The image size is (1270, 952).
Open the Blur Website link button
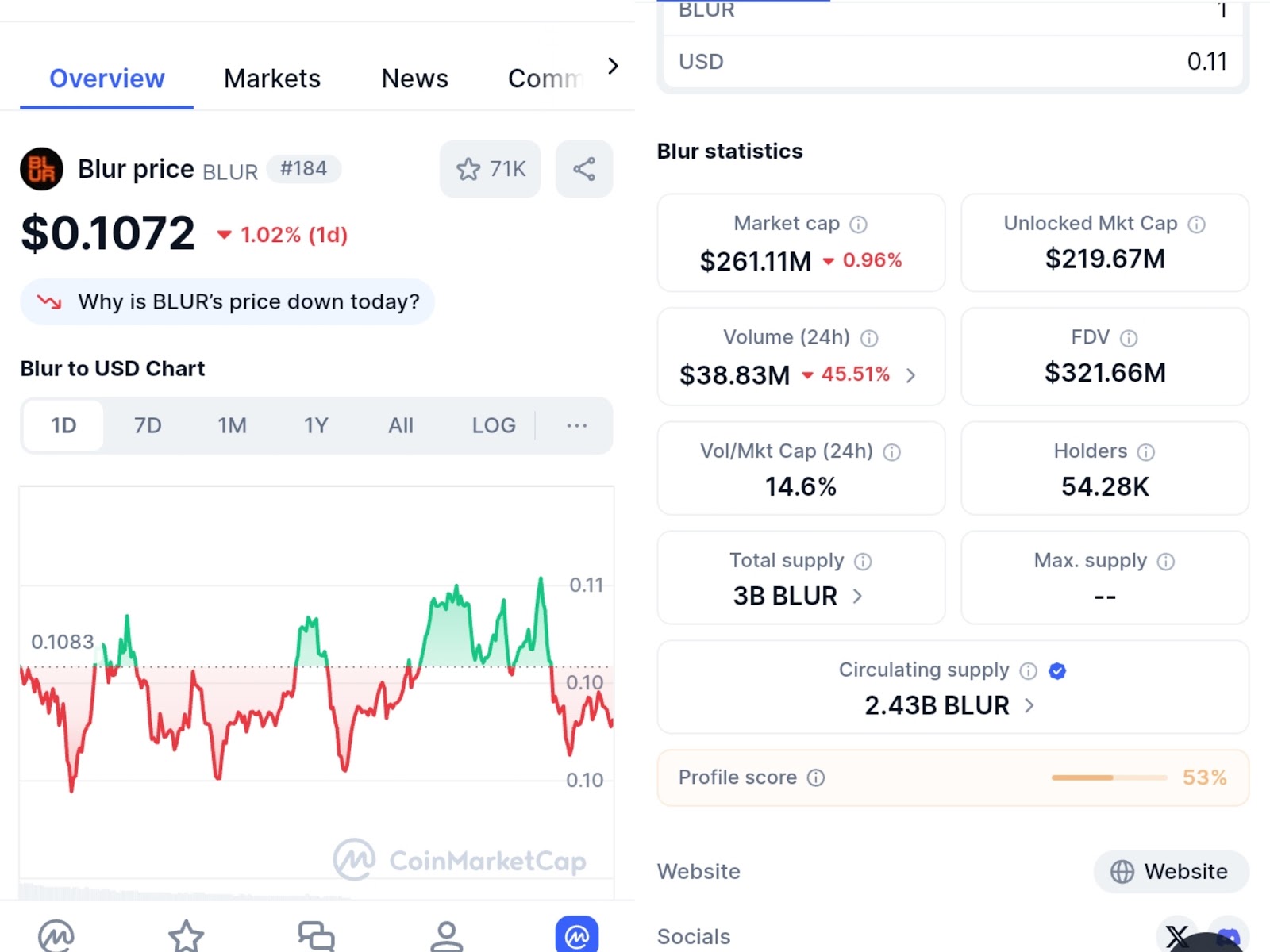(1171, 871)
